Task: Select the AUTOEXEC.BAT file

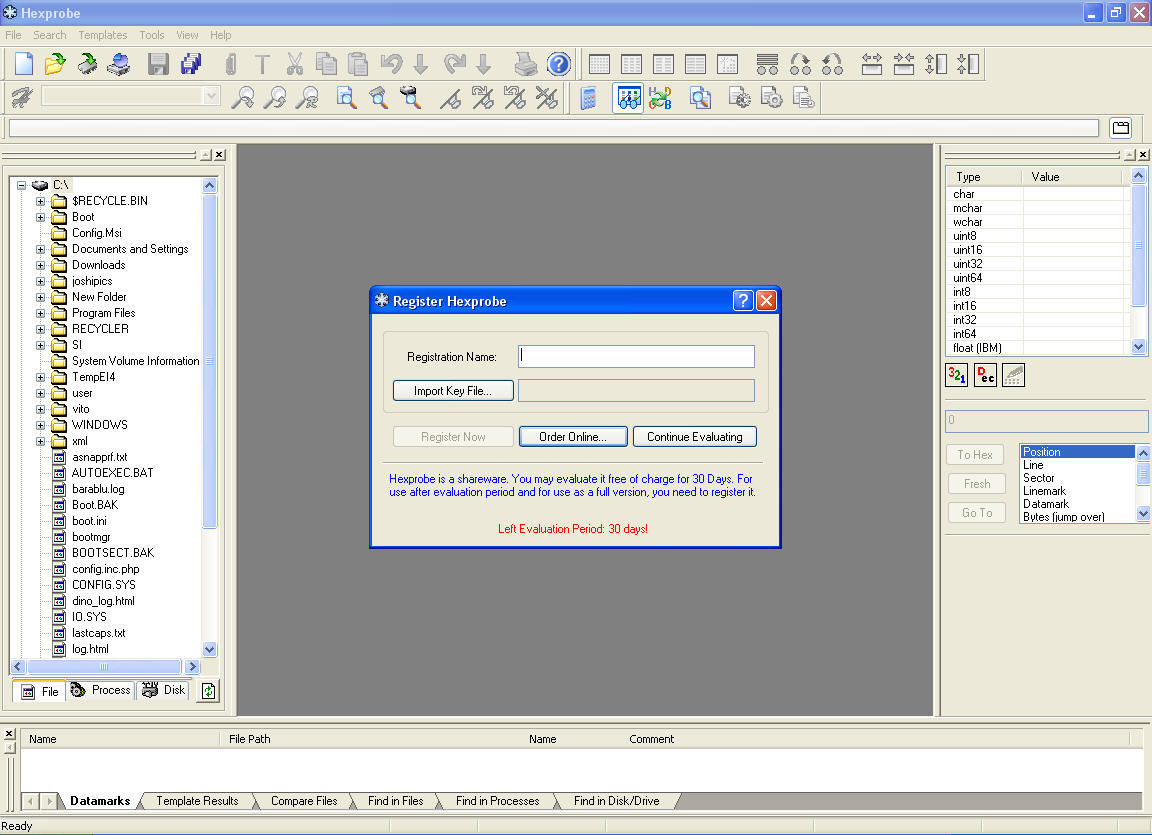Action: coord(112,473)
